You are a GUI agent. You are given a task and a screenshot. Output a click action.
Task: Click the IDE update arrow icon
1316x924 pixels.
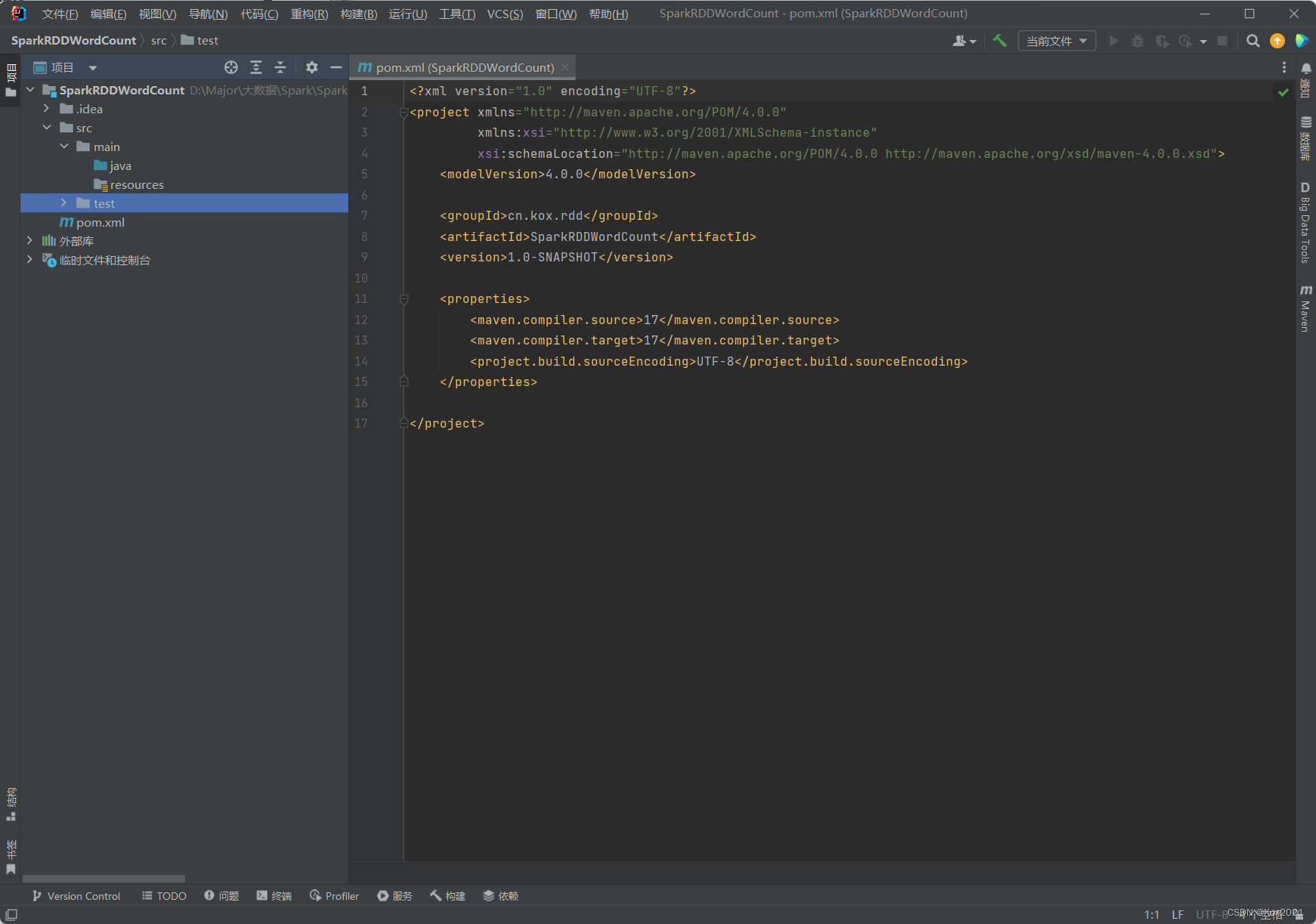[1277, 41]
